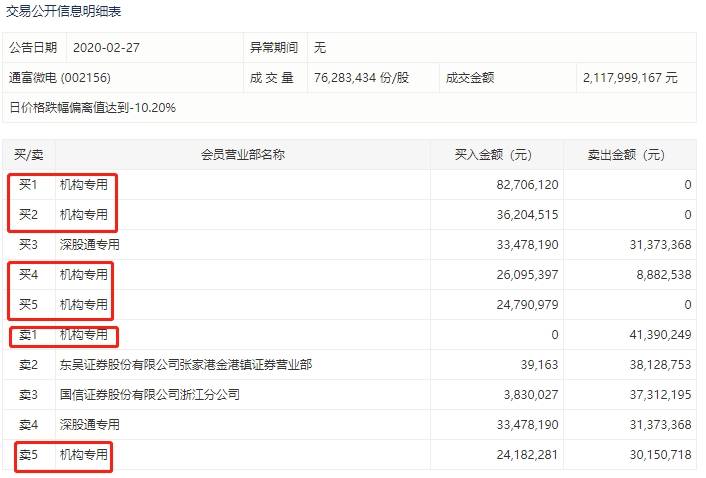Click the 公告日期 label cell
Screen dimensions: 706x478
33,48
